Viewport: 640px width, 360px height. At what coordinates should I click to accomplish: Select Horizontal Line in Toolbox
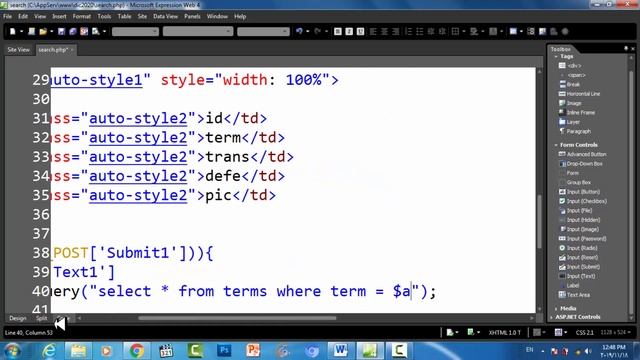[x=579, y=94]
